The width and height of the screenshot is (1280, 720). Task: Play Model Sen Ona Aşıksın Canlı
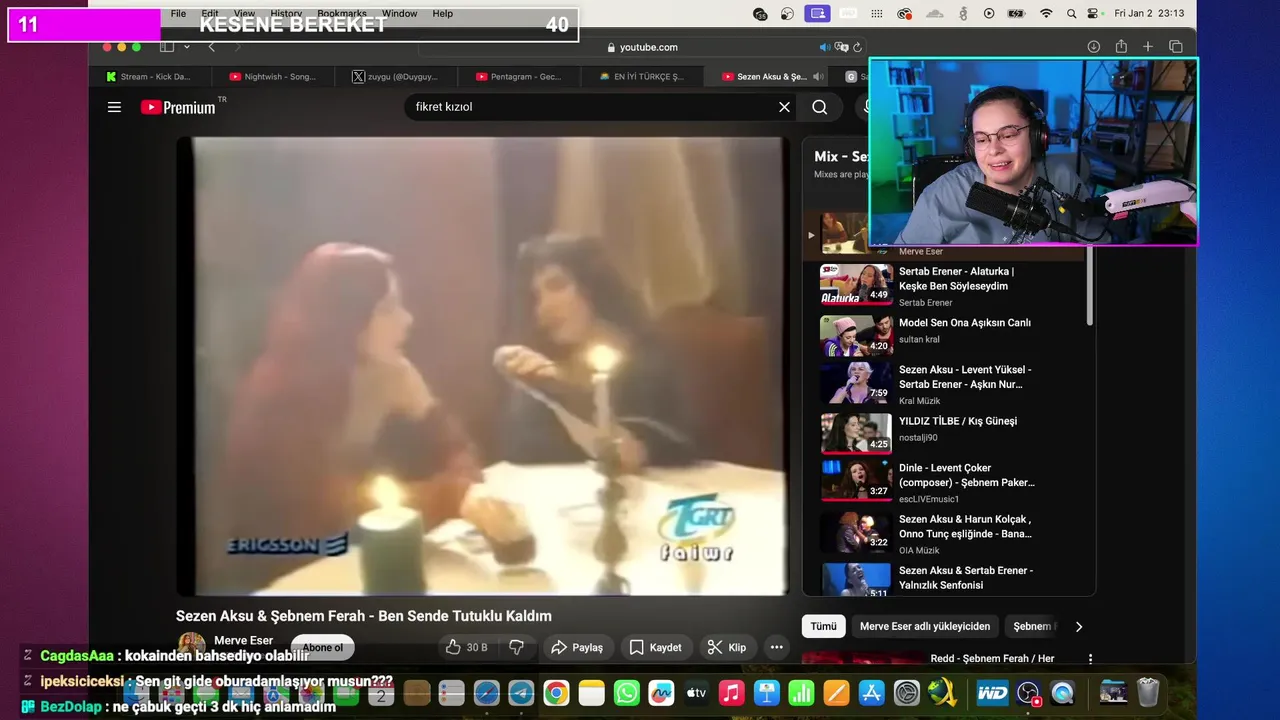(x=946, y=335)
